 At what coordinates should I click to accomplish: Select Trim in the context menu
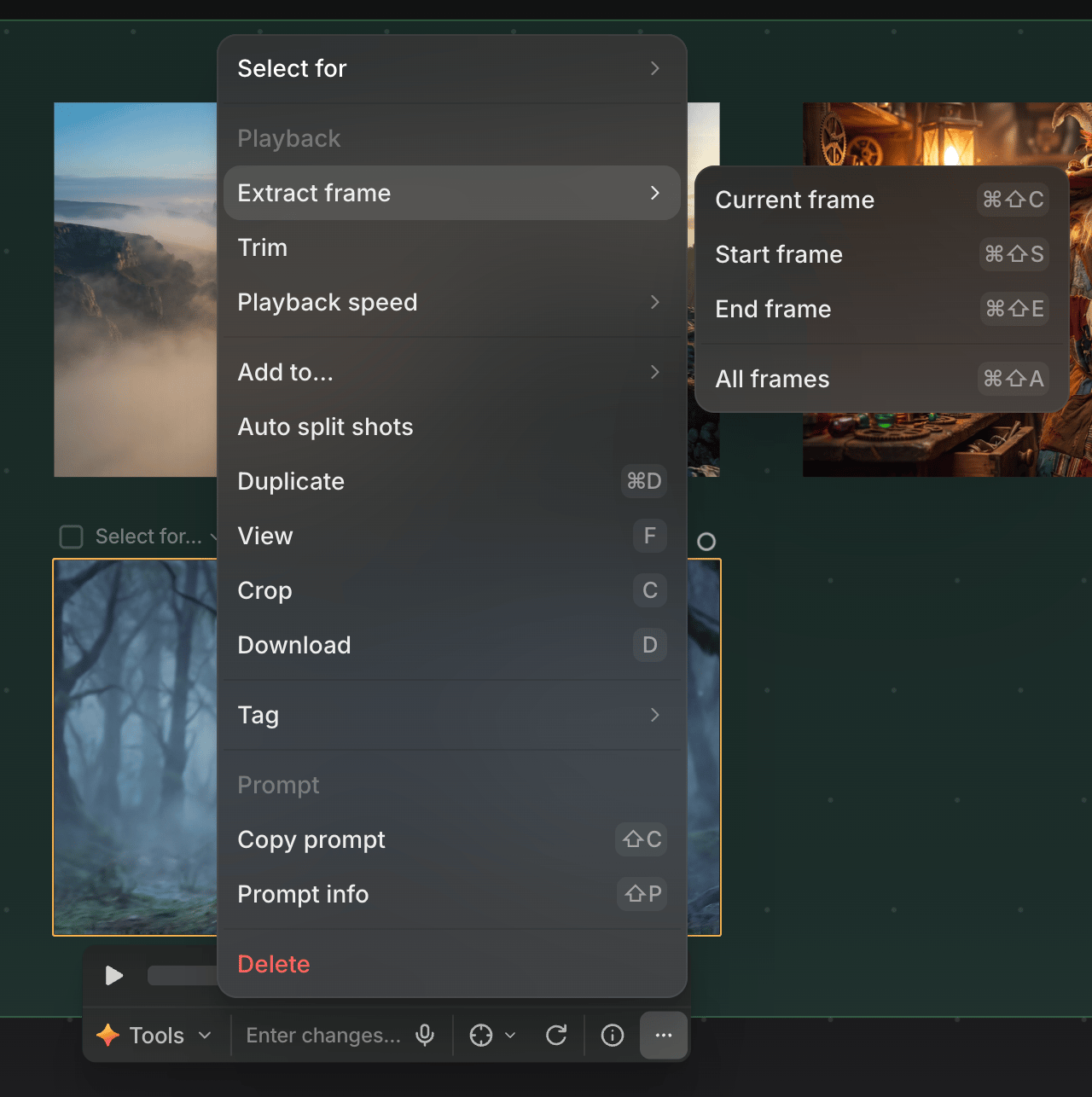(x=452, y=247)
